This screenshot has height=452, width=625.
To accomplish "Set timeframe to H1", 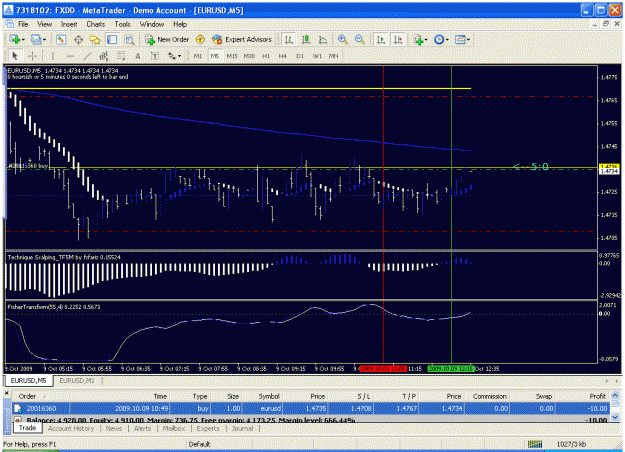I will tap(266, 56).
